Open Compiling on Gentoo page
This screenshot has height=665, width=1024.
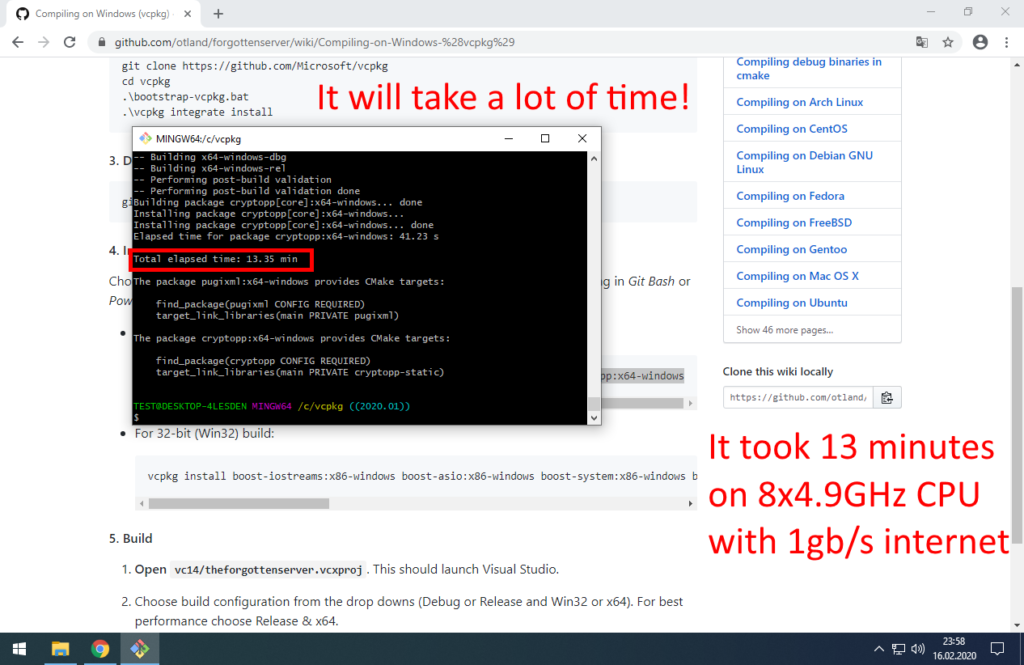pos(792,250)
